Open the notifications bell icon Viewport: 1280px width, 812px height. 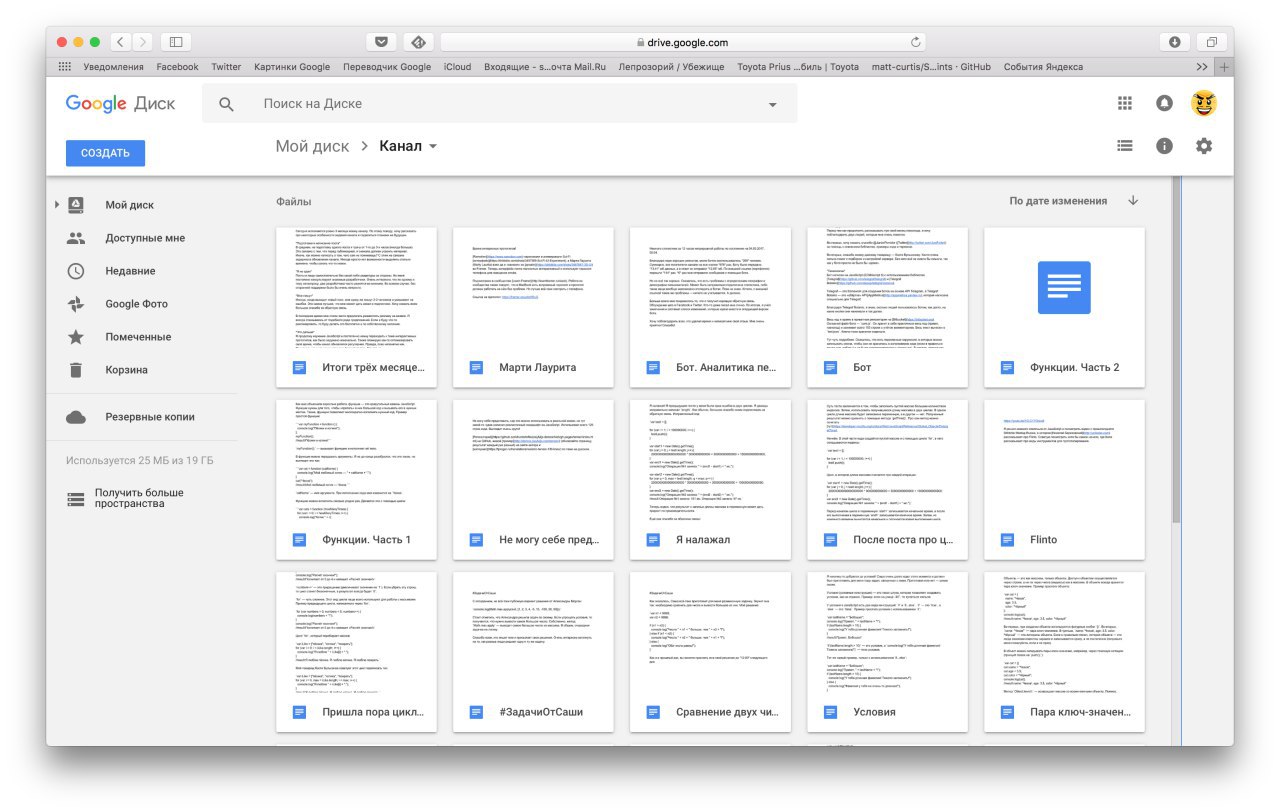[1164, 104]
